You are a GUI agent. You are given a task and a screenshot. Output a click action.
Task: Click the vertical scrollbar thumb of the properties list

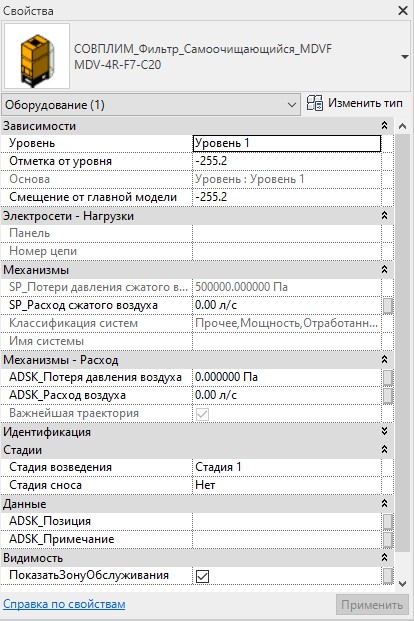pos(403,343)
